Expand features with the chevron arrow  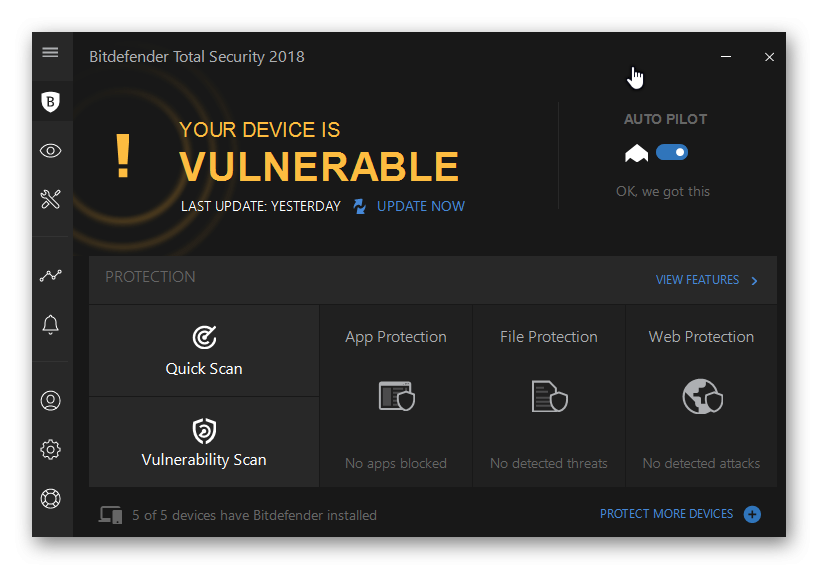pos(754,281)
